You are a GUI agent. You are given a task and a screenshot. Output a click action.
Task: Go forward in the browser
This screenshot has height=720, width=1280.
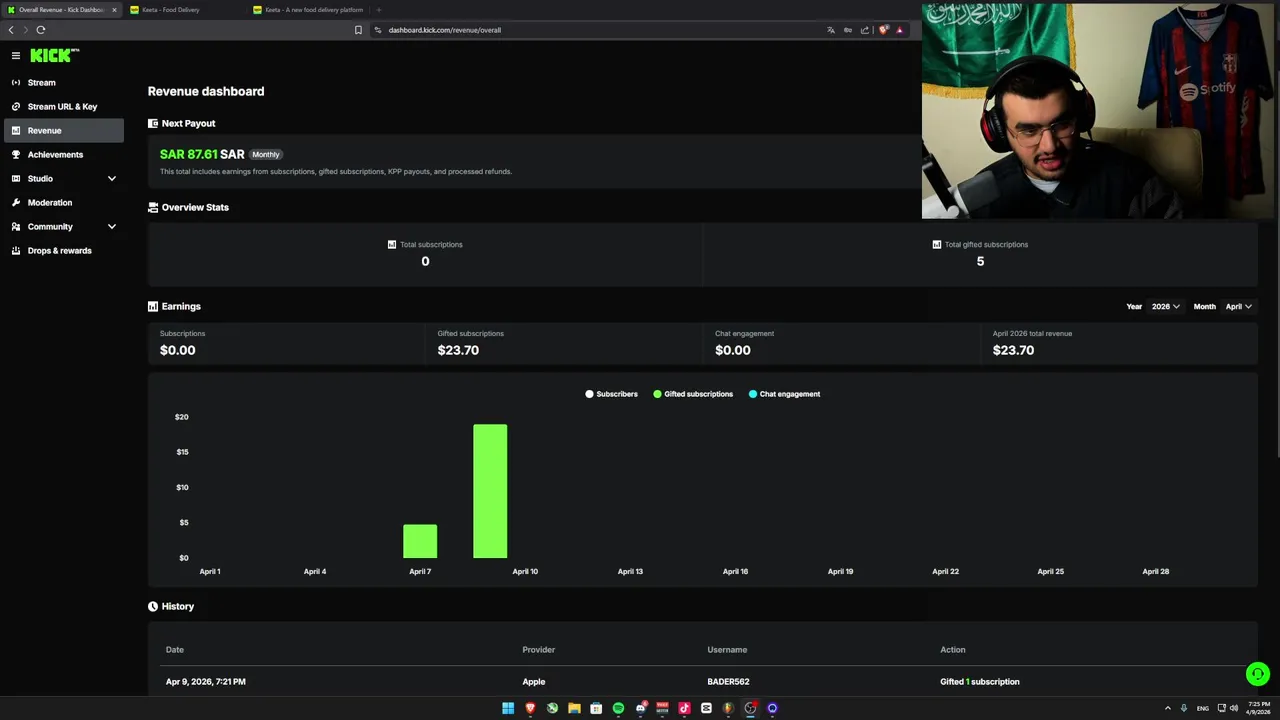click(x=26, y=30)
